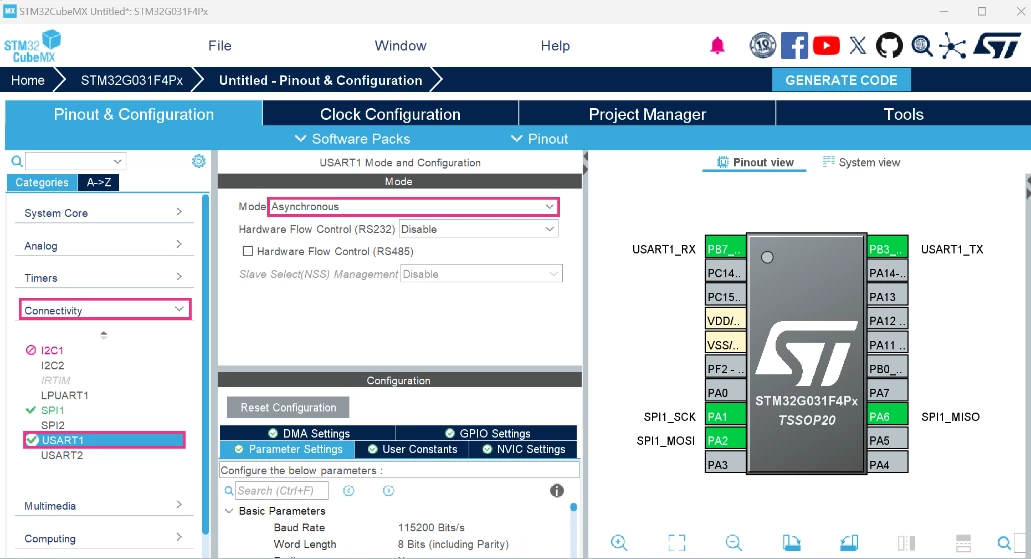This screenshot has width=1031, height=559.
Task: Select LPUART1 in the Connectivity list
Action: [64, 395]
